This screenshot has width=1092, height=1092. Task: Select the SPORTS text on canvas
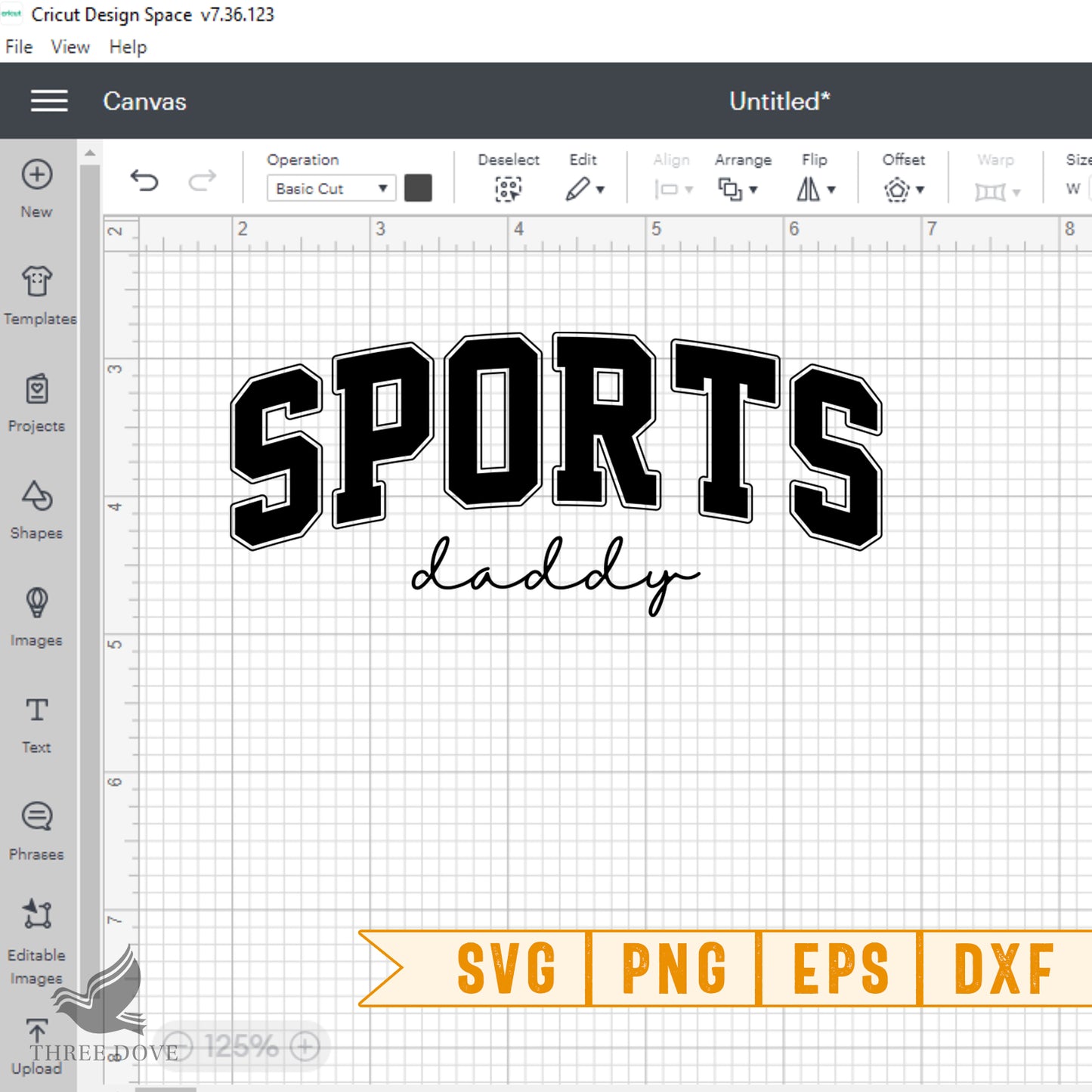[556, 441]
